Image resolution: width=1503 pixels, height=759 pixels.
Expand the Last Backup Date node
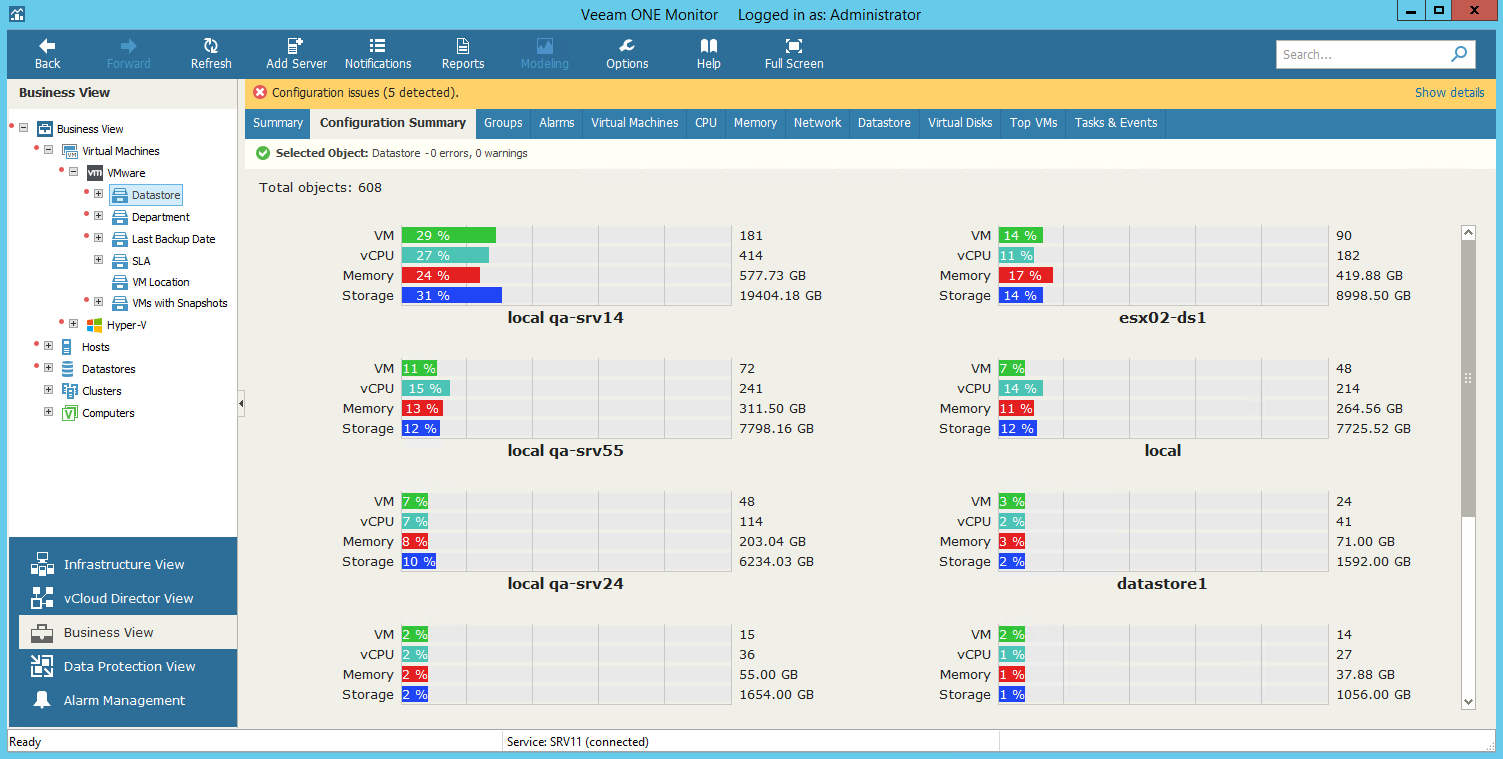coord(98,238)
